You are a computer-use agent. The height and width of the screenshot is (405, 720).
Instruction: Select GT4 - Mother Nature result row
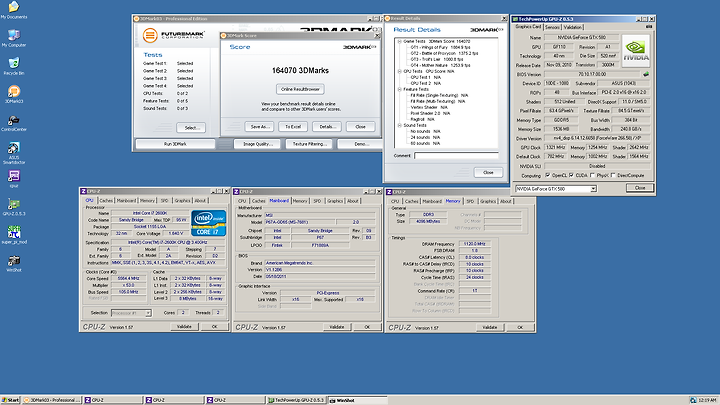click(440, 65)
